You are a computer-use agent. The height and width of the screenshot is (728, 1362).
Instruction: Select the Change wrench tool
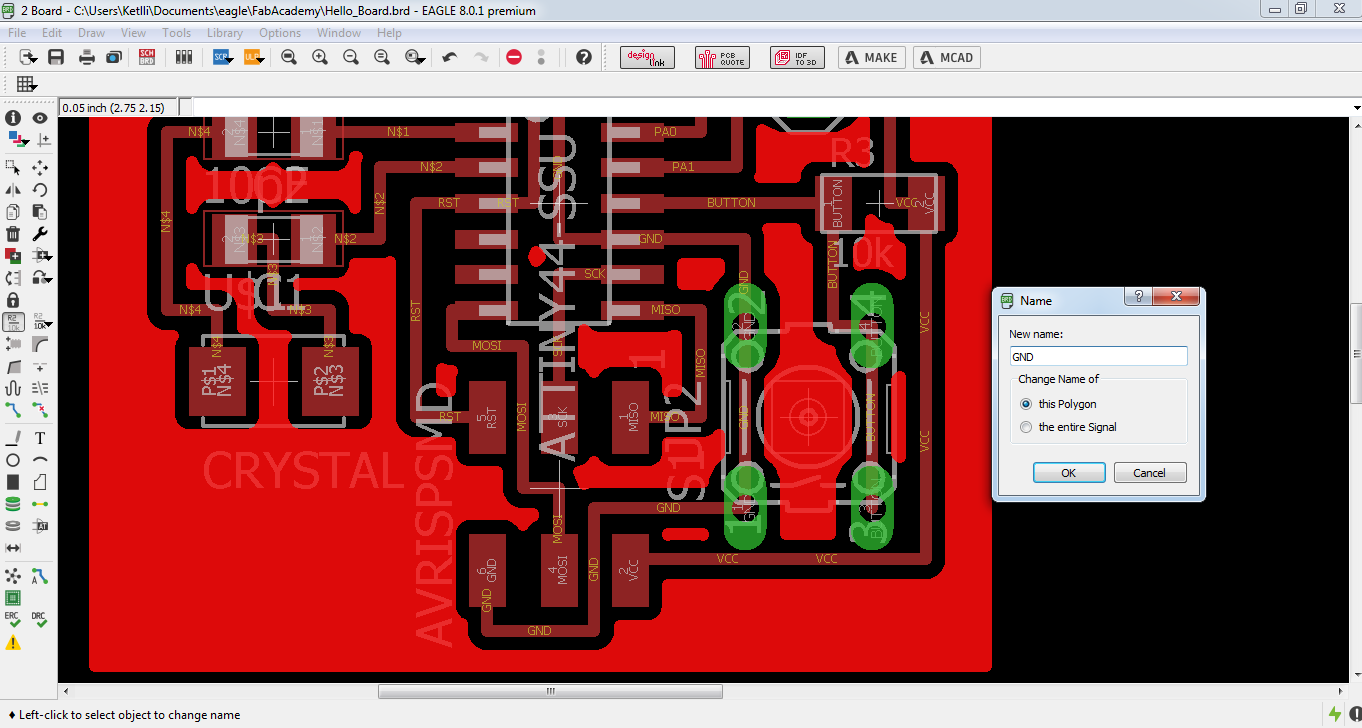tap(40, 233)
